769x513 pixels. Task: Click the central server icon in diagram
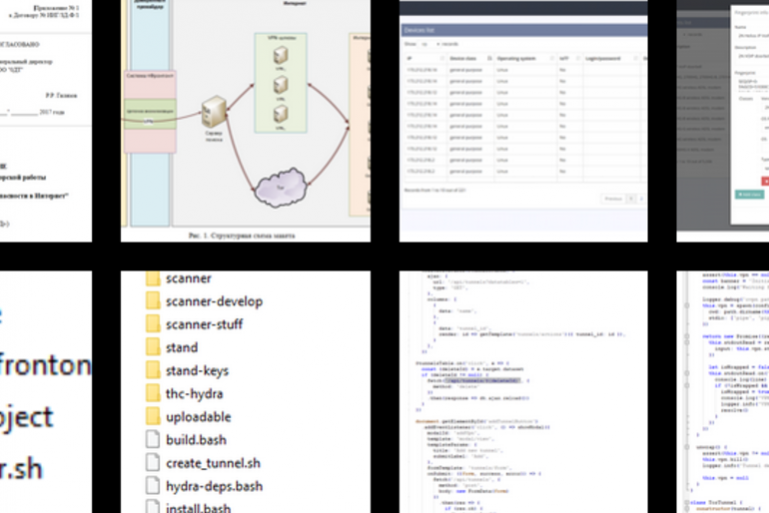coord(215,112)
